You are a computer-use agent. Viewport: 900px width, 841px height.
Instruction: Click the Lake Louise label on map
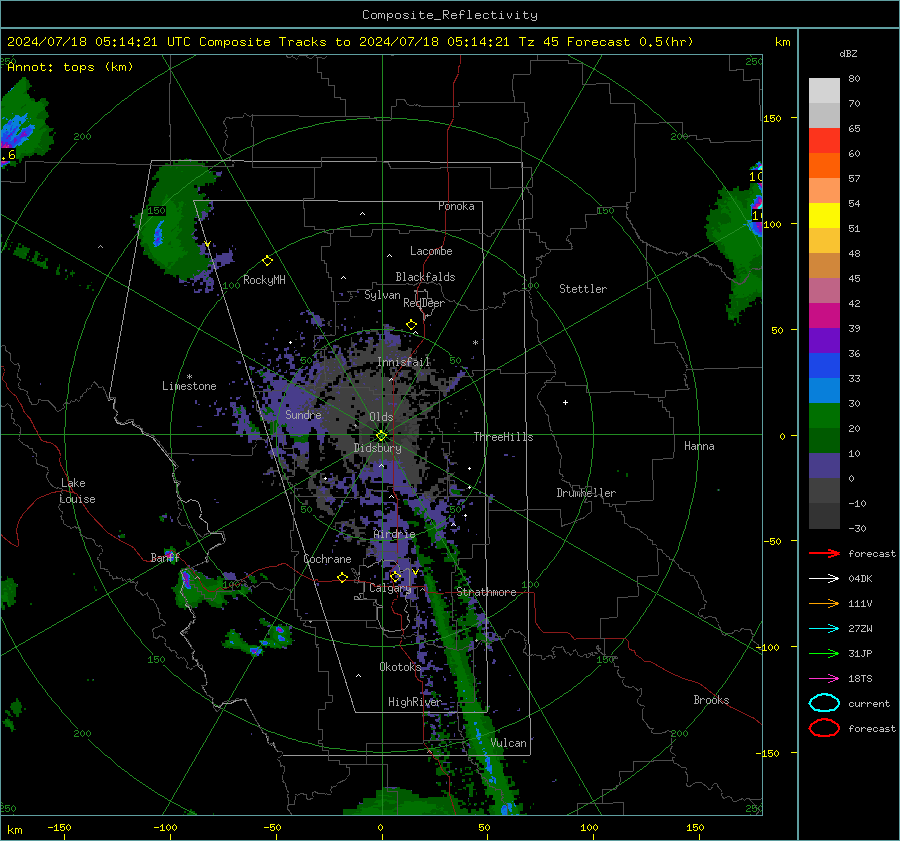click(x=78, y=491)
